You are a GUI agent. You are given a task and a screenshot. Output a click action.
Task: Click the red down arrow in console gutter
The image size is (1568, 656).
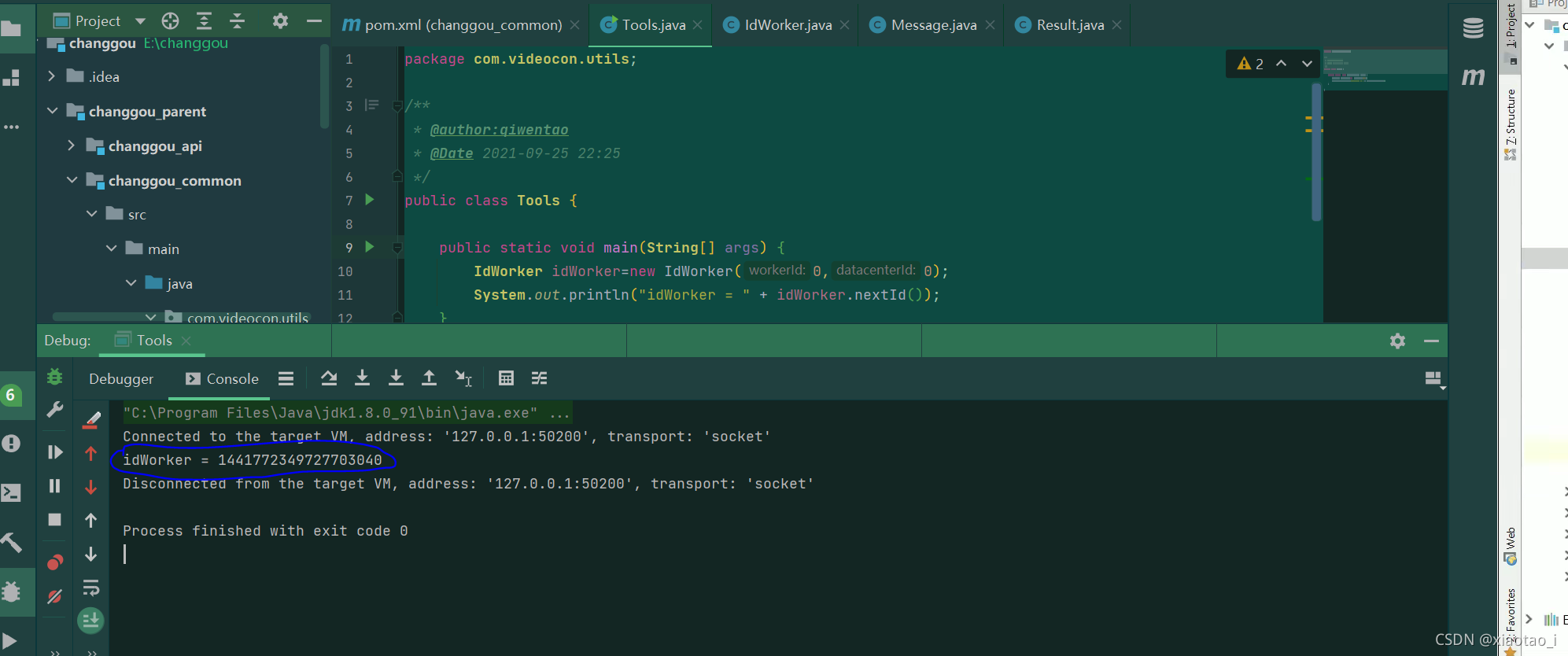[x=91, y=487]
